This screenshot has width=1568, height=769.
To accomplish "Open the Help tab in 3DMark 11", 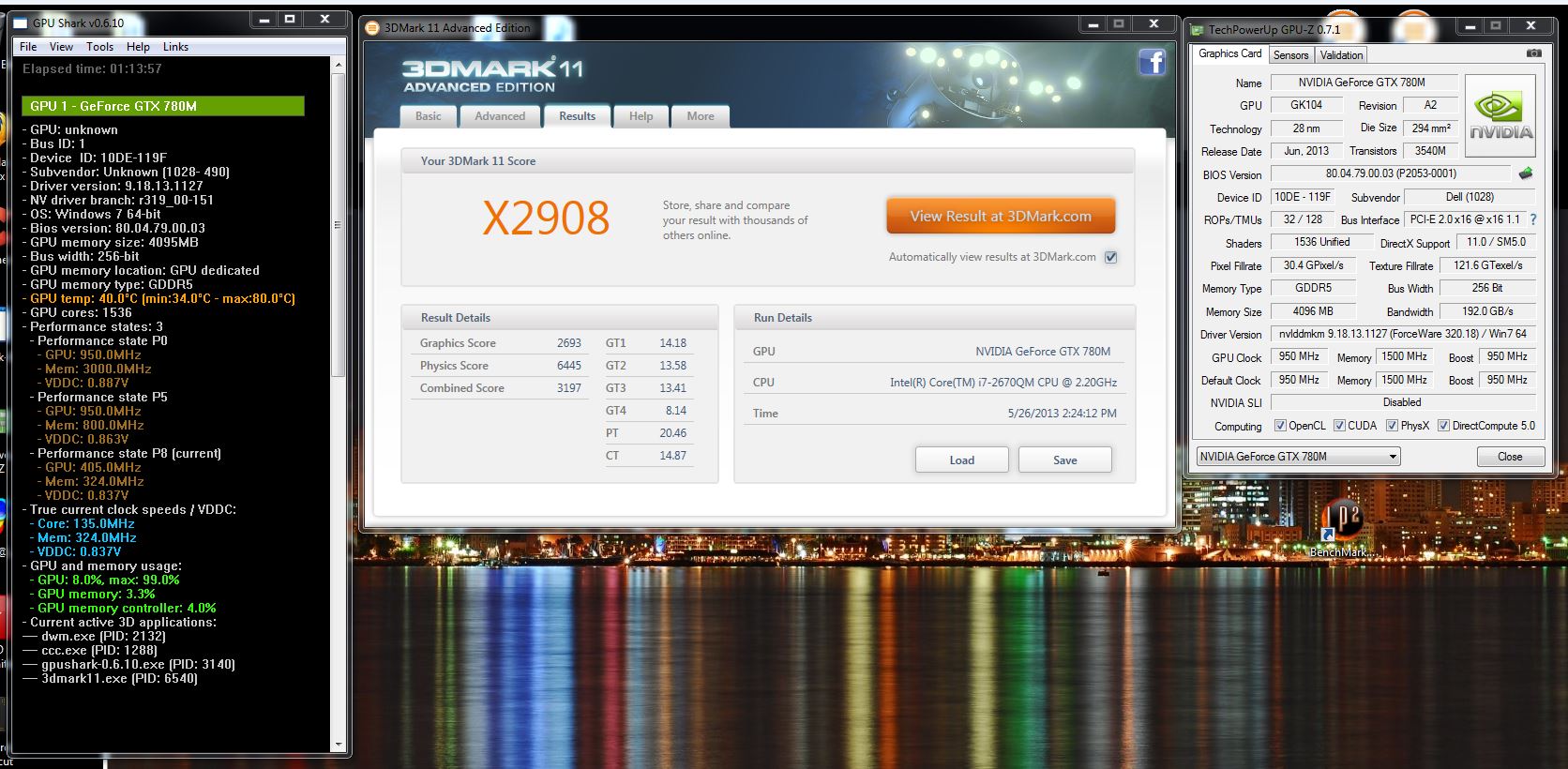I will [641, 116].
